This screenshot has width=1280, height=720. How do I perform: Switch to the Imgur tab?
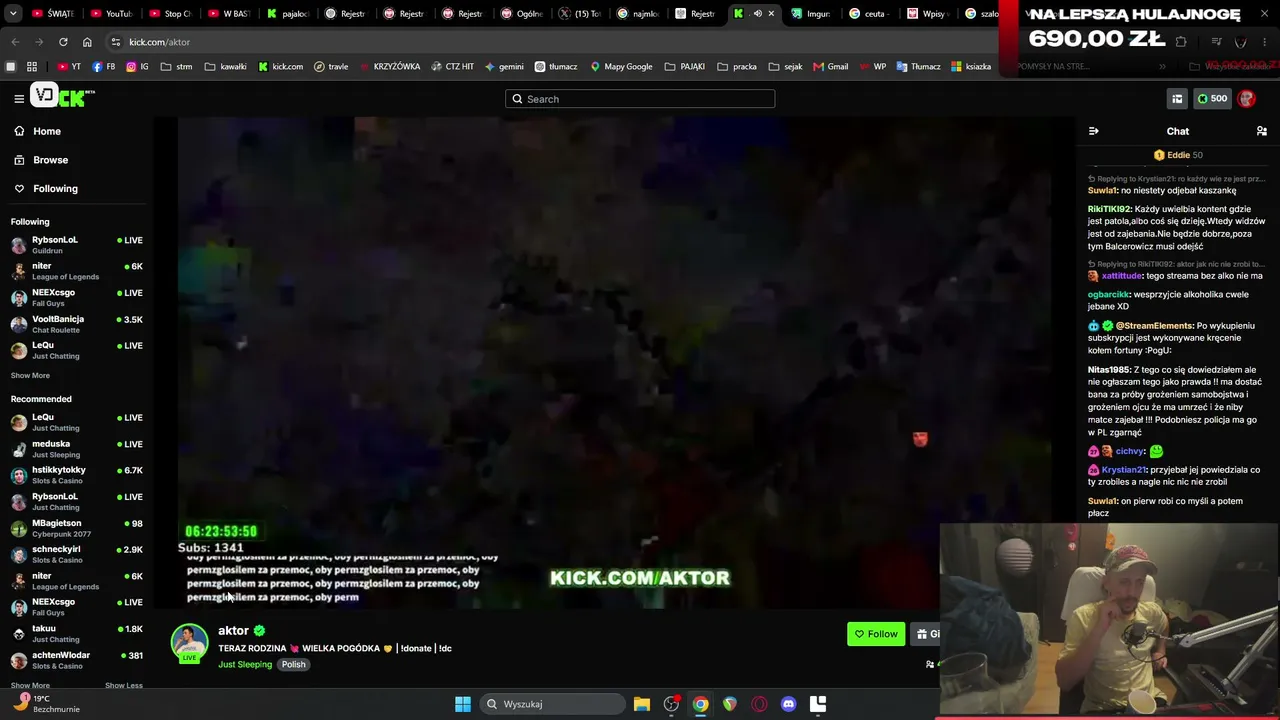point(810,14)
